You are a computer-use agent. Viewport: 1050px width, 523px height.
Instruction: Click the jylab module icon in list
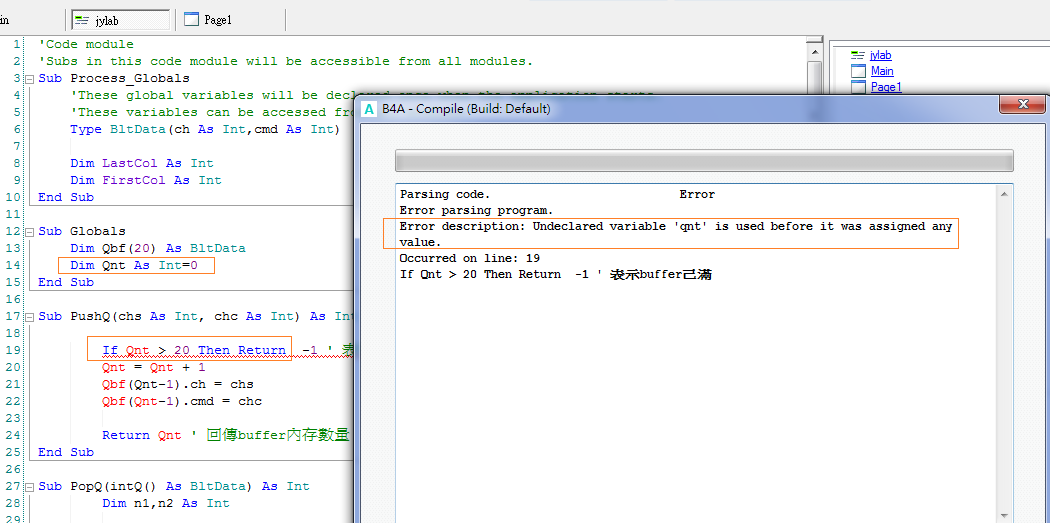[x=858, y=56]
